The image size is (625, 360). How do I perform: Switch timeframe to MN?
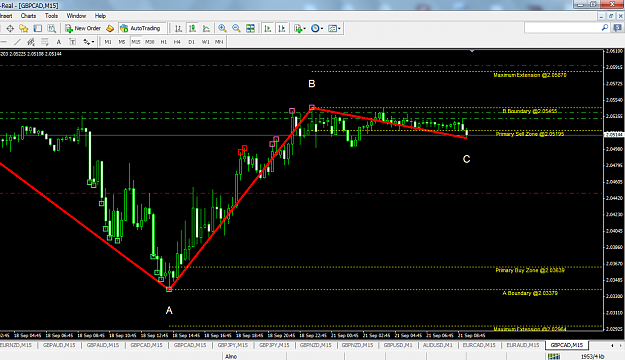tap(219, 42)
